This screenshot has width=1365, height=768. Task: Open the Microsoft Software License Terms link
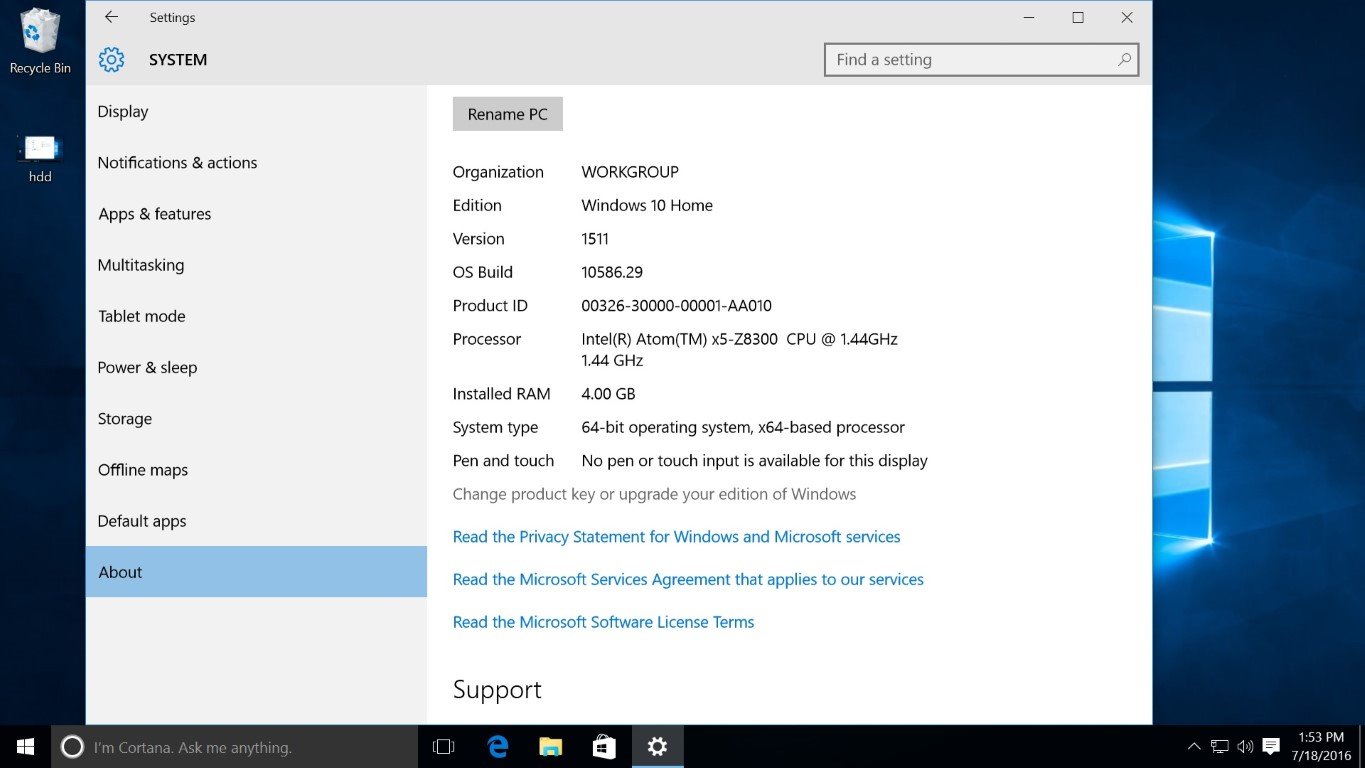603,622
